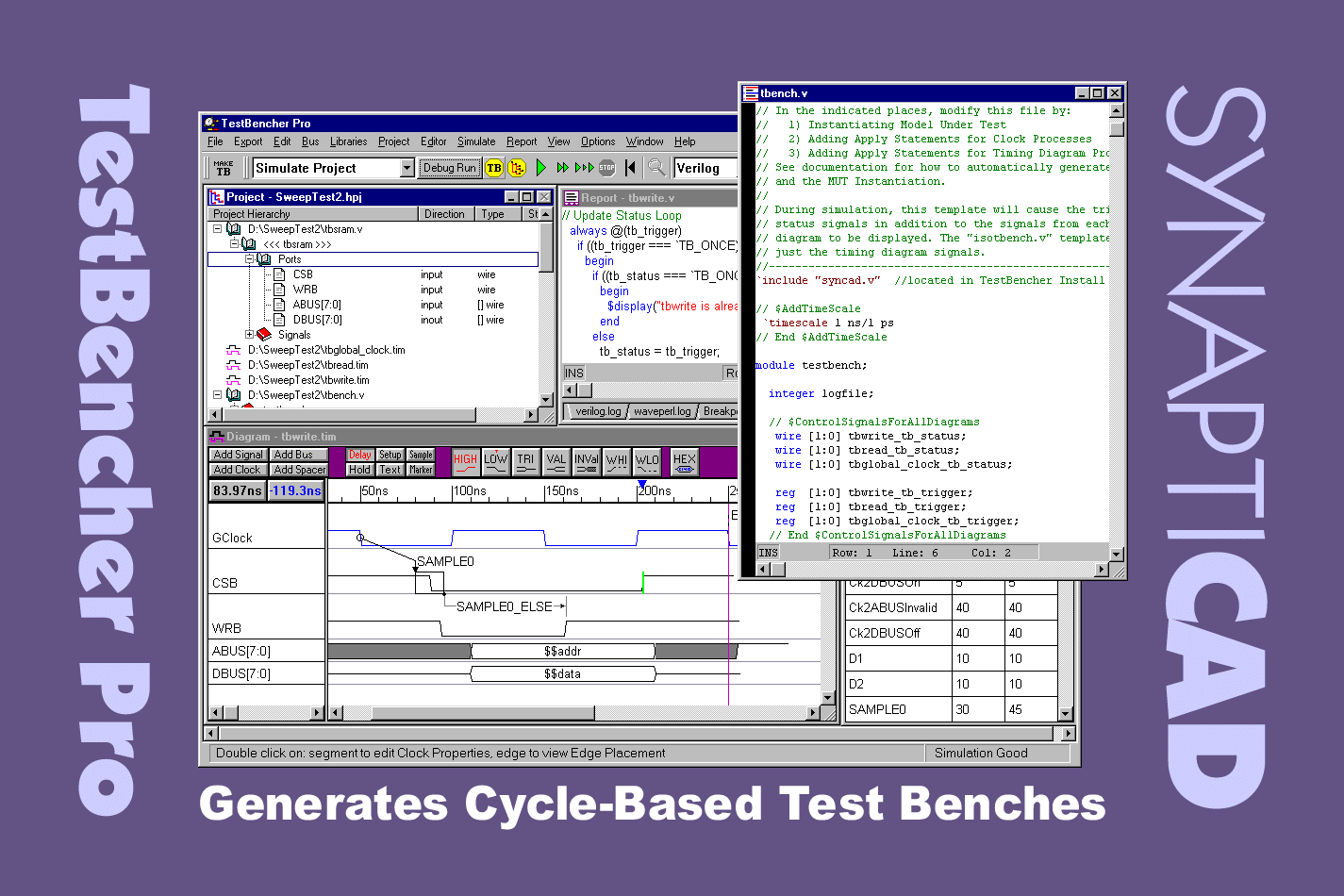Click the restart-to-beginning arrow icon
The height and width of the screenshot is (896, 1344).
pos(630,168)
